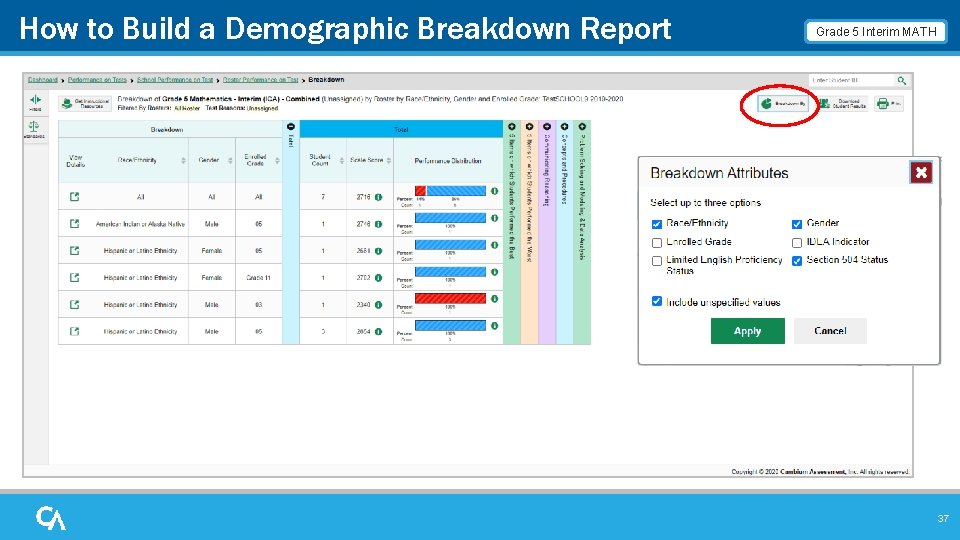Uncheck the Race/Ethnicity checkbox
Screen dimensions: 960x540
pyautogui.click(x=656, y=224)
